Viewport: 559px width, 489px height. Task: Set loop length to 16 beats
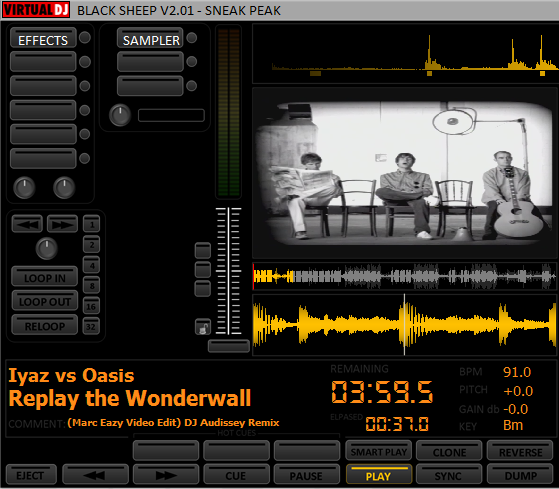tap(92, 306)
